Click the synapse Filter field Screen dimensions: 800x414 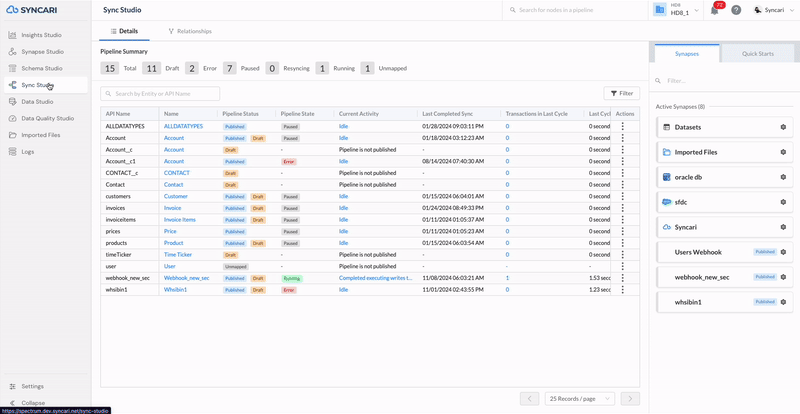point(723,81)
